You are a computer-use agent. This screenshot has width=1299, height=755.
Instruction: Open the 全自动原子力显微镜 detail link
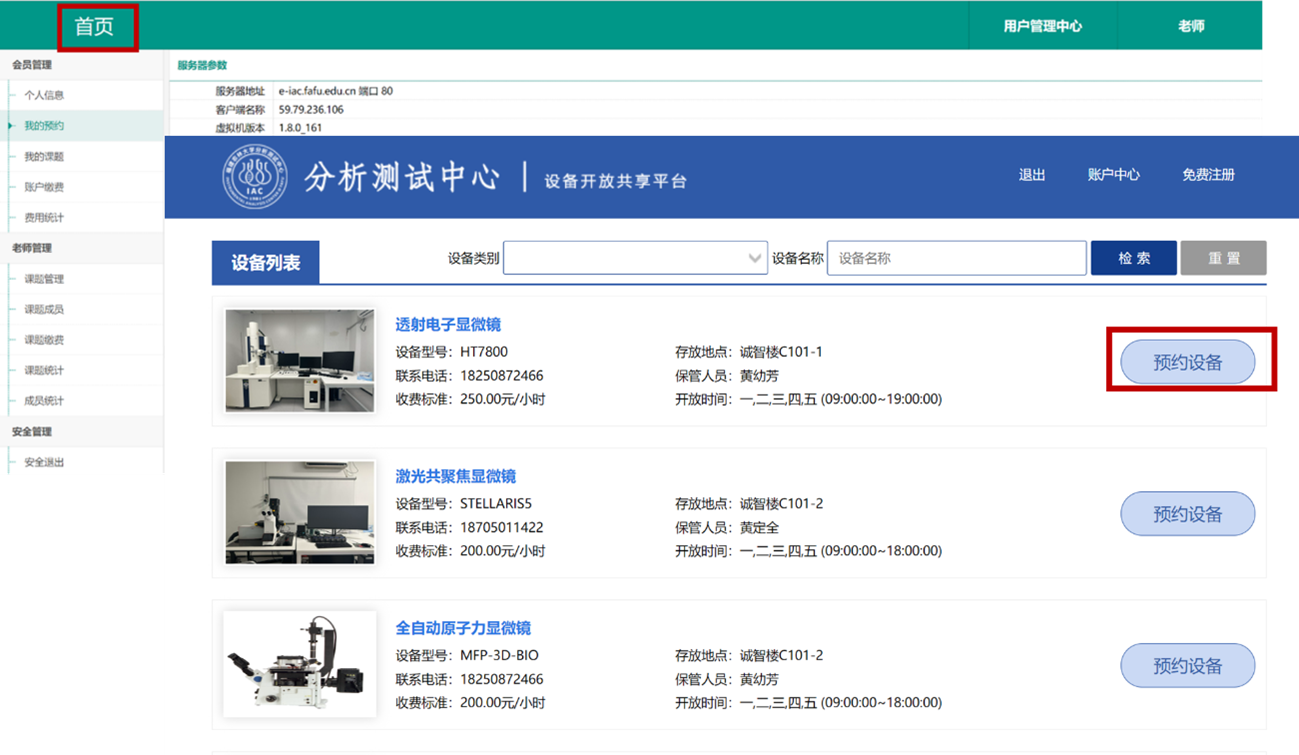pos(466,628)
